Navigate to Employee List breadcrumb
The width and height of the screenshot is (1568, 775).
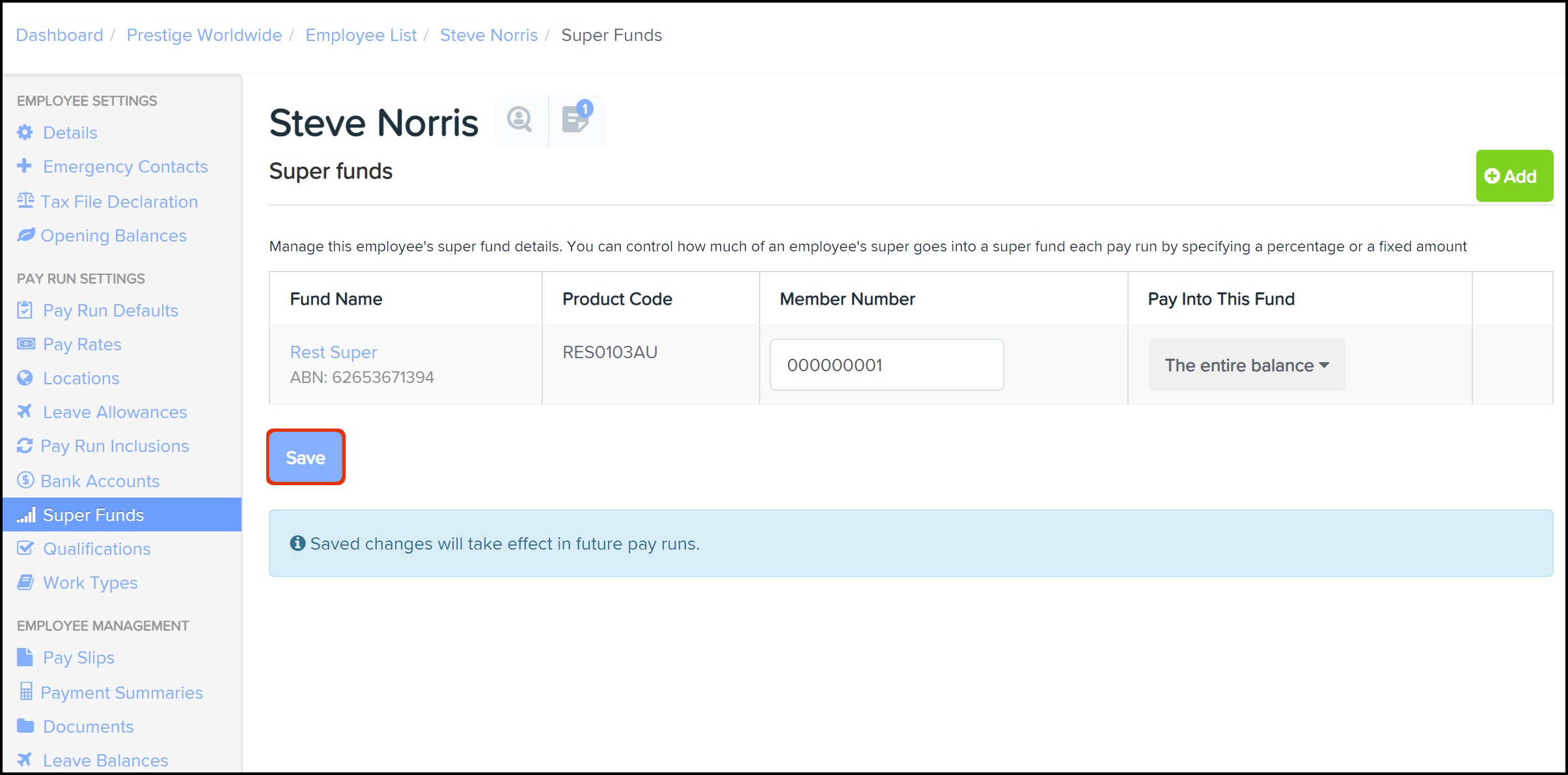pos(361,35)
